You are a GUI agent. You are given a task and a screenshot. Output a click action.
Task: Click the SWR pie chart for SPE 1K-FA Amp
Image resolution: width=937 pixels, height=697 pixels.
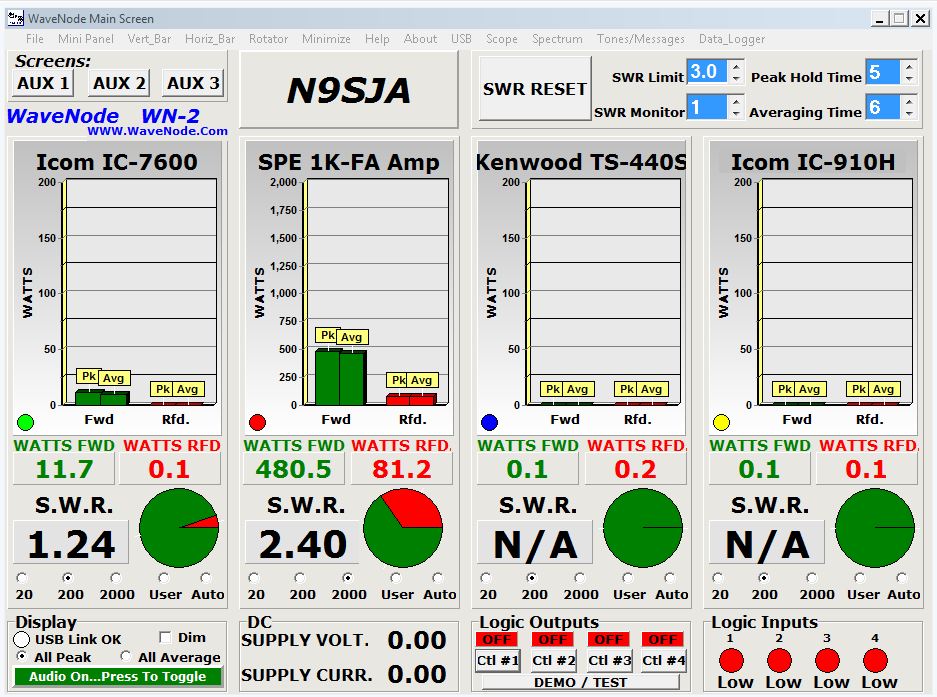pyautogui.click(x=403, y=528)
